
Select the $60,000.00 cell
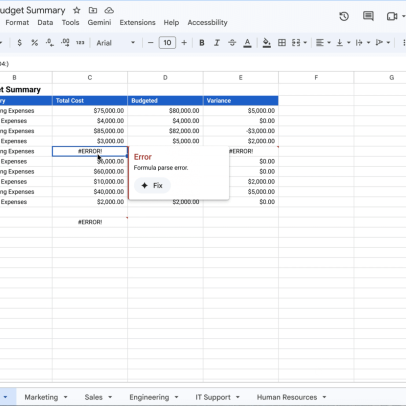point(90,172)
